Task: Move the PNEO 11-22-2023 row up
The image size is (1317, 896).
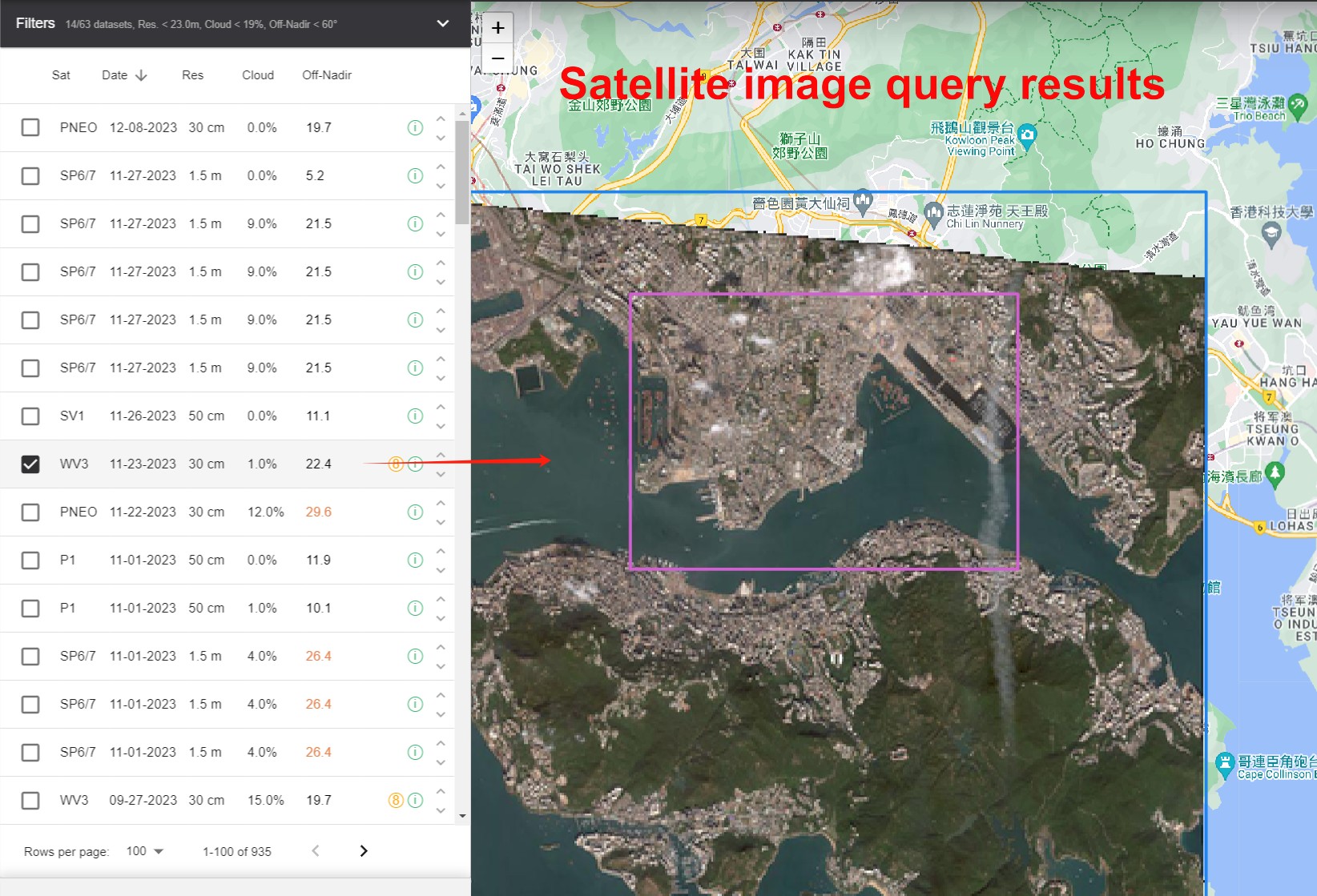Action: tap(441, 503)
